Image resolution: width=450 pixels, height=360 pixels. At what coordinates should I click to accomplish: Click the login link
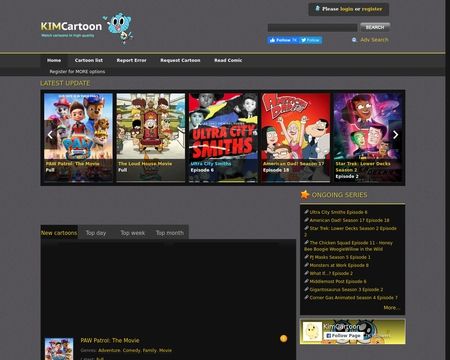pyautogui.click(x=346, y=9)
